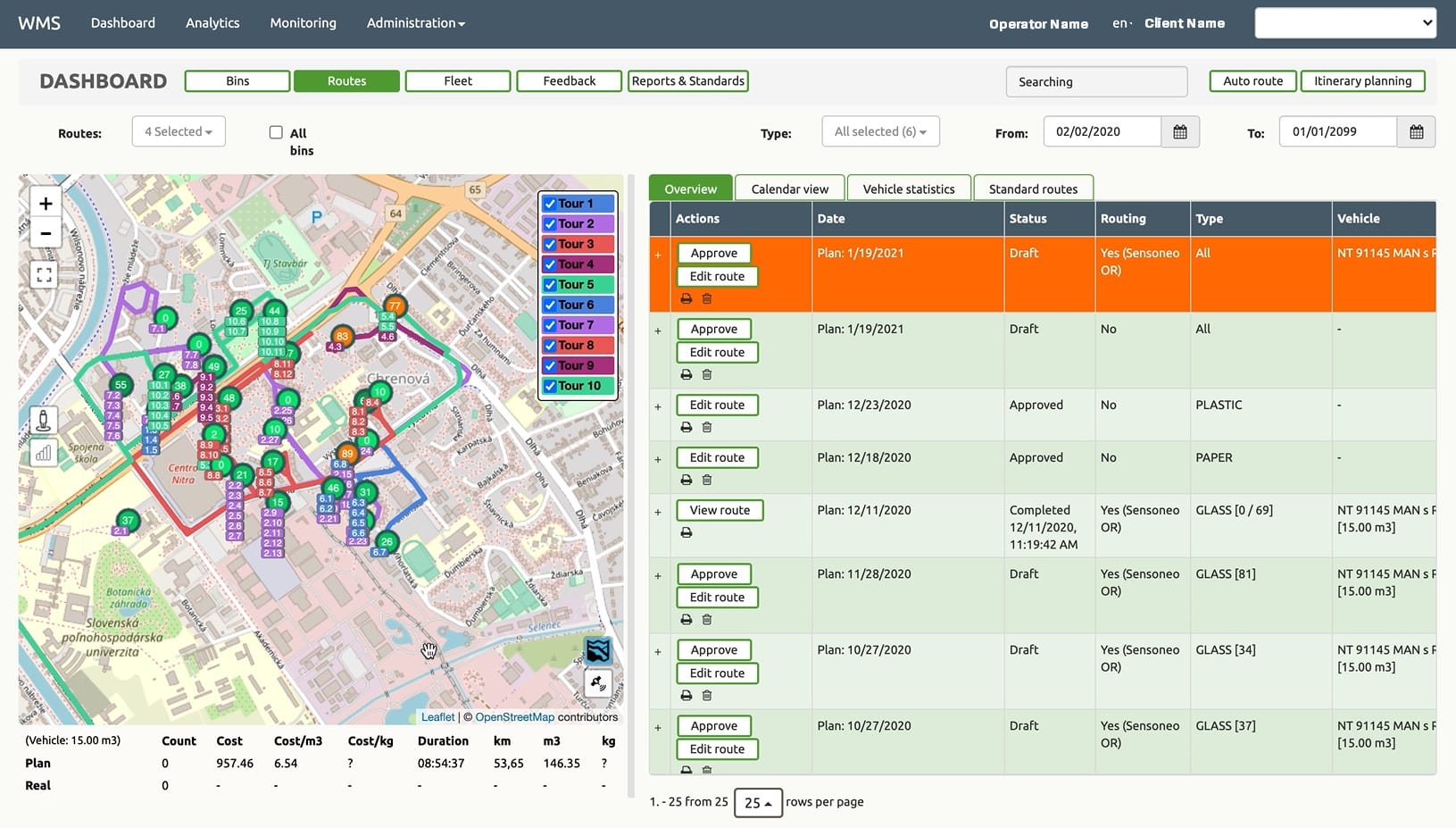This screenshot has width=1456, height=828.
Task: Click the bar chart map icon
Action: point(44,453)
